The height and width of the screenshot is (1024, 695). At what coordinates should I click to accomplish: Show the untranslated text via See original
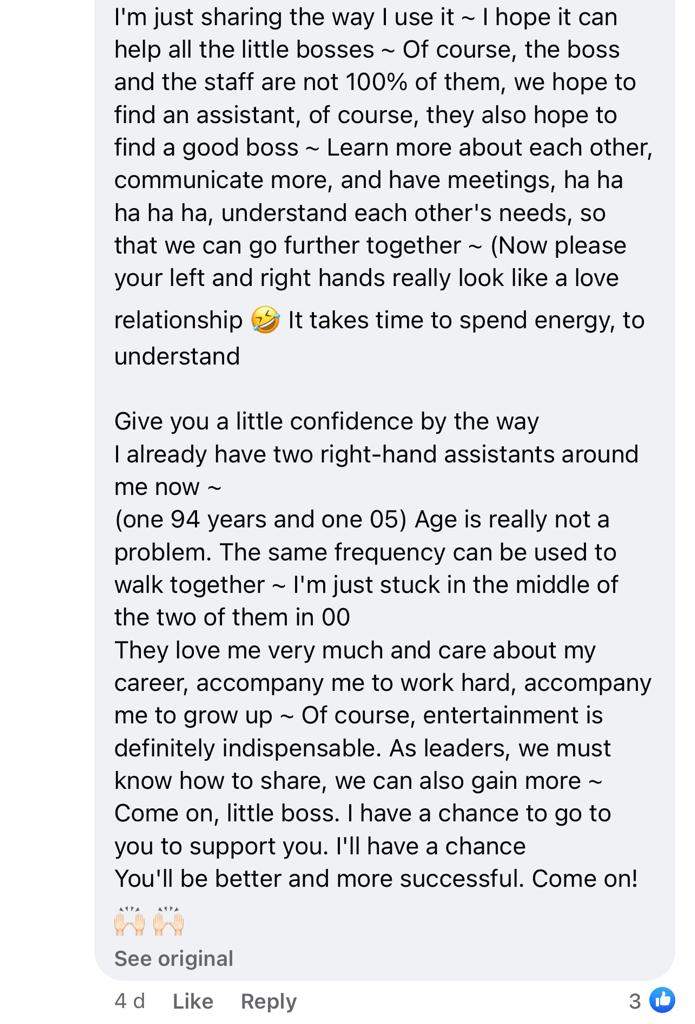pyautogui.click(x=174, y=958)
